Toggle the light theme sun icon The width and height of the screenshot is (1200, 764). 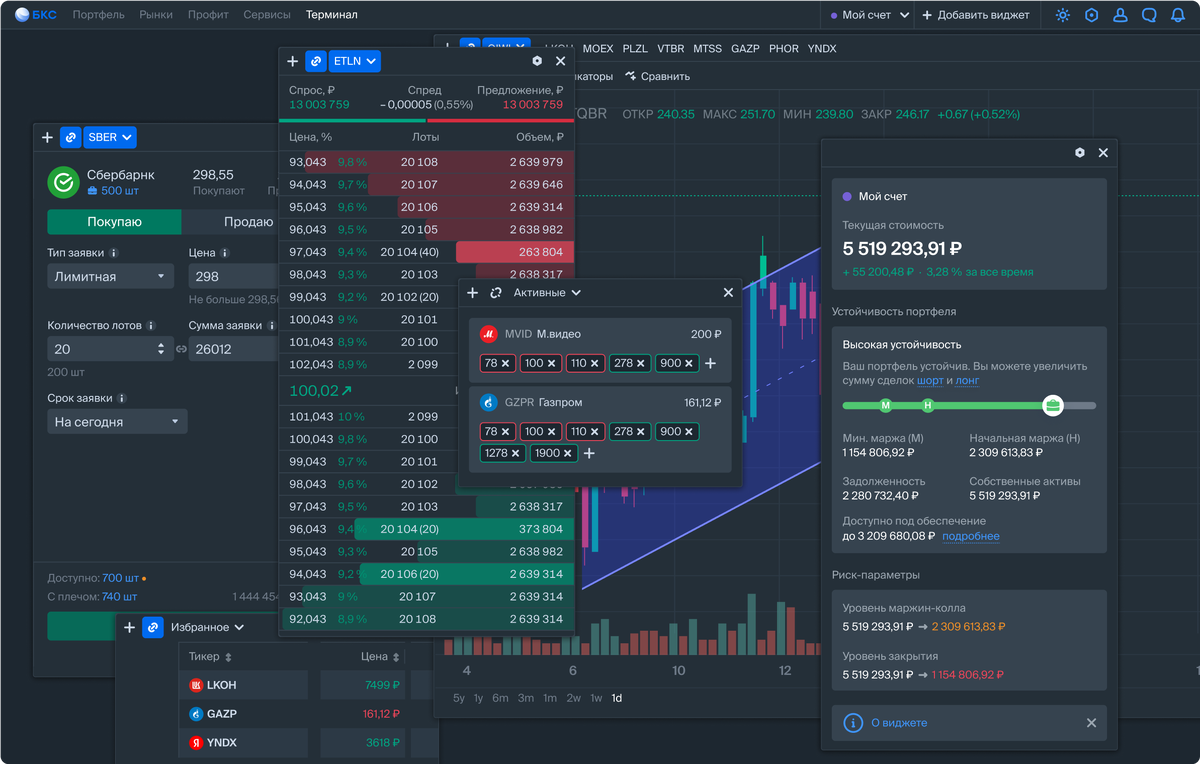1063,15
